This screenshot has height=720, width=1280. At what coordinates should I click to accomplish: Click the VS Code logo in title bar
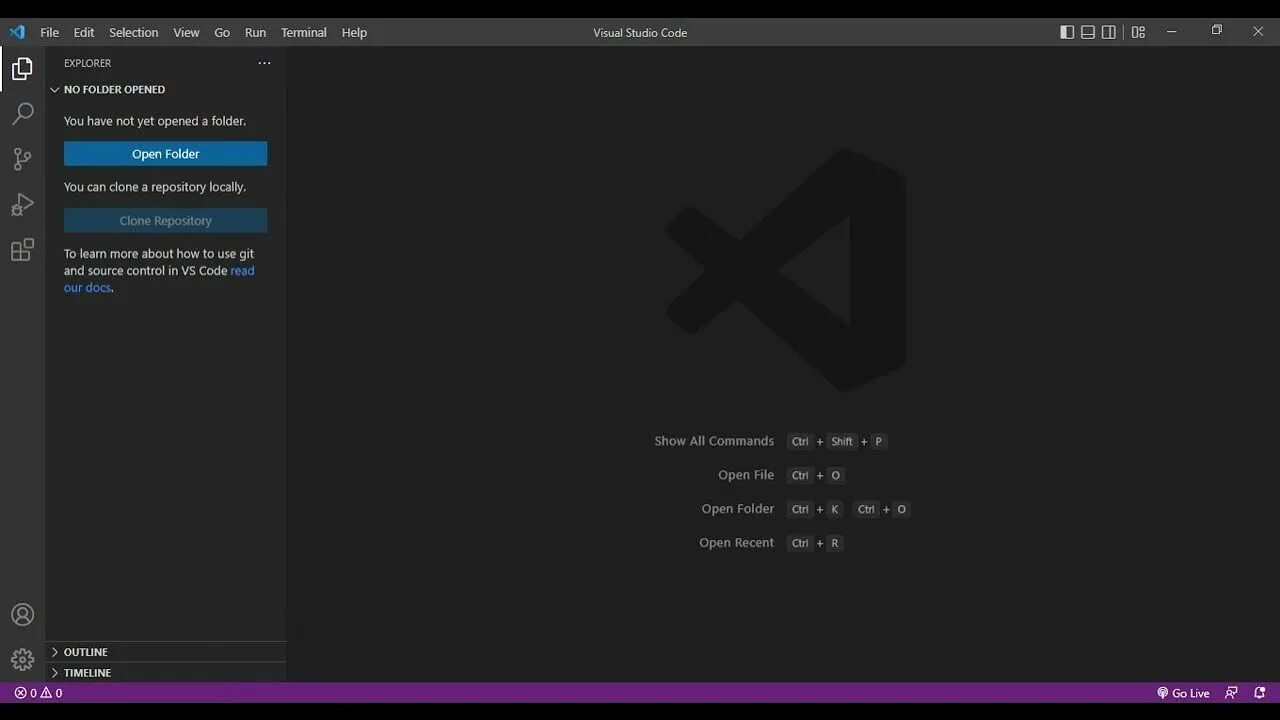click(17, 32)
